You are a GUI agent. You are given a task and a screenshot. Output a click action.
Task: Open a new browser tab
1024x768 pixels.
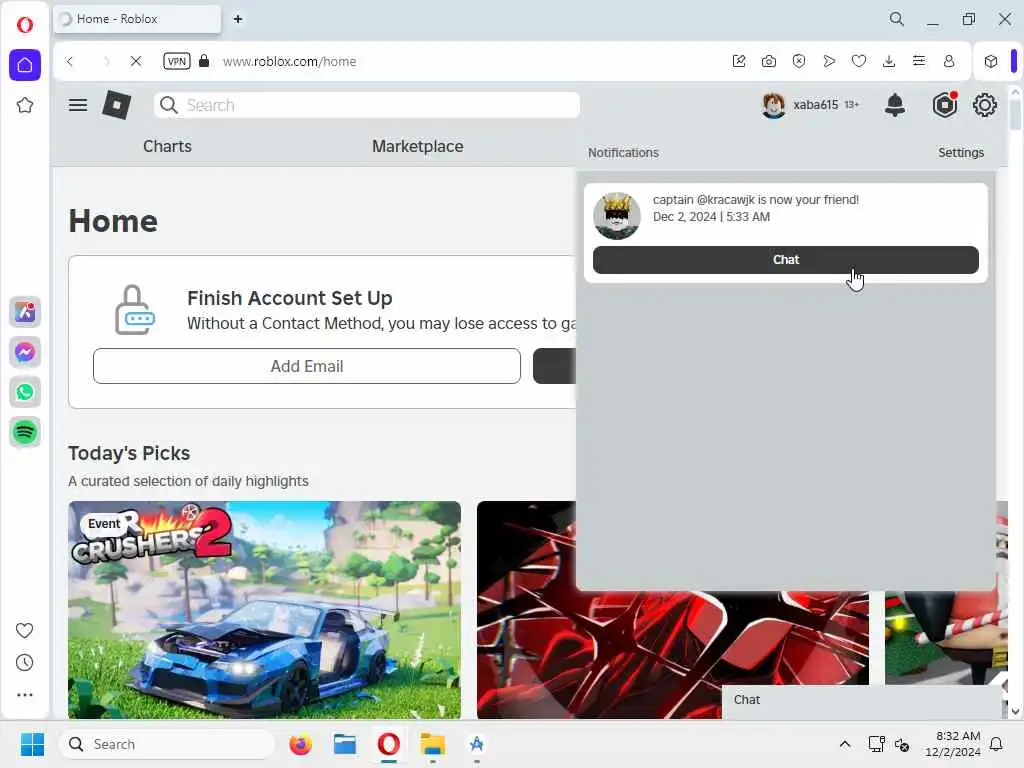coord(238,19)
